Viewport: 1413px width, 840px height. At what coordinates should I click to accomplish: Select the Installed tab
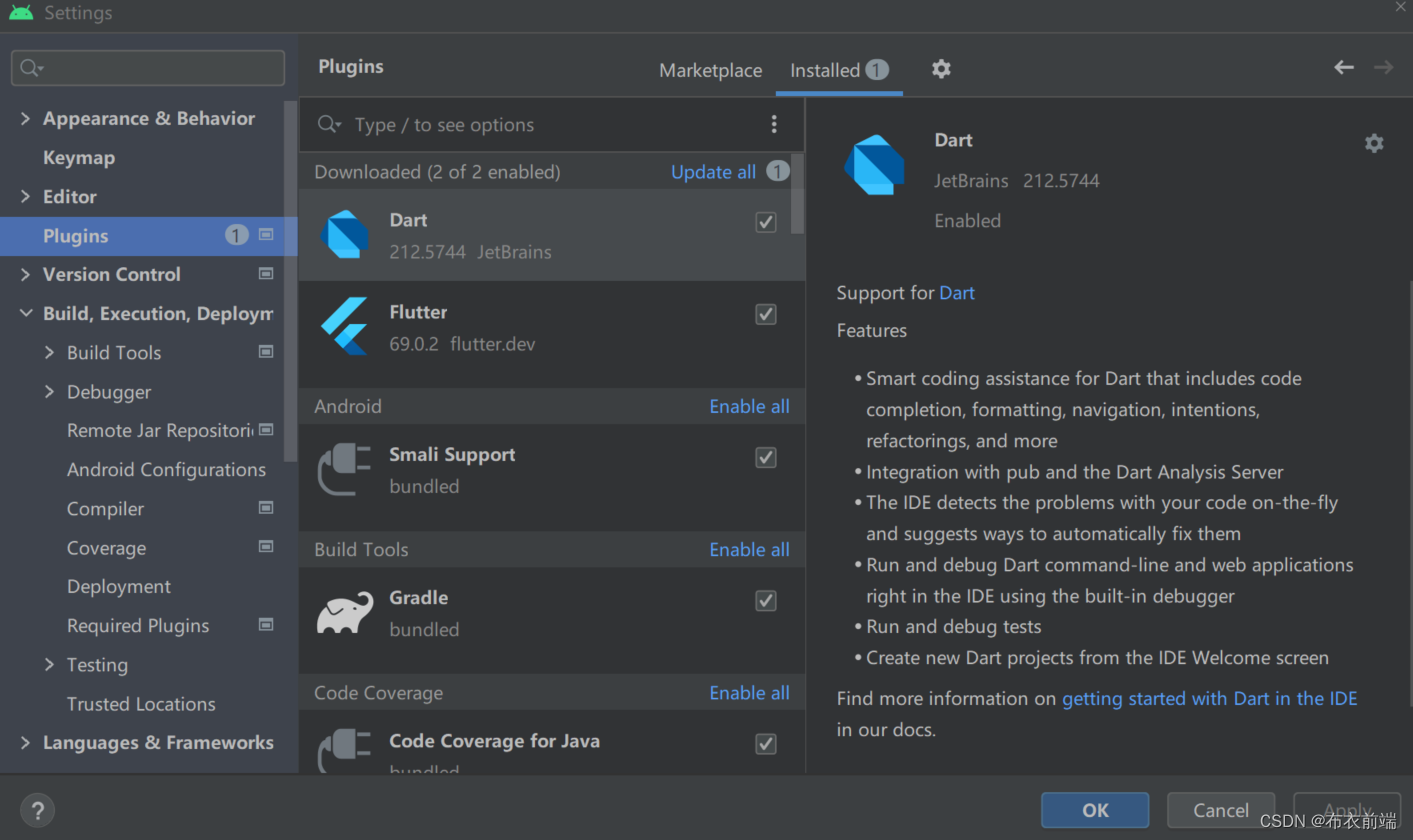(839, 70)
